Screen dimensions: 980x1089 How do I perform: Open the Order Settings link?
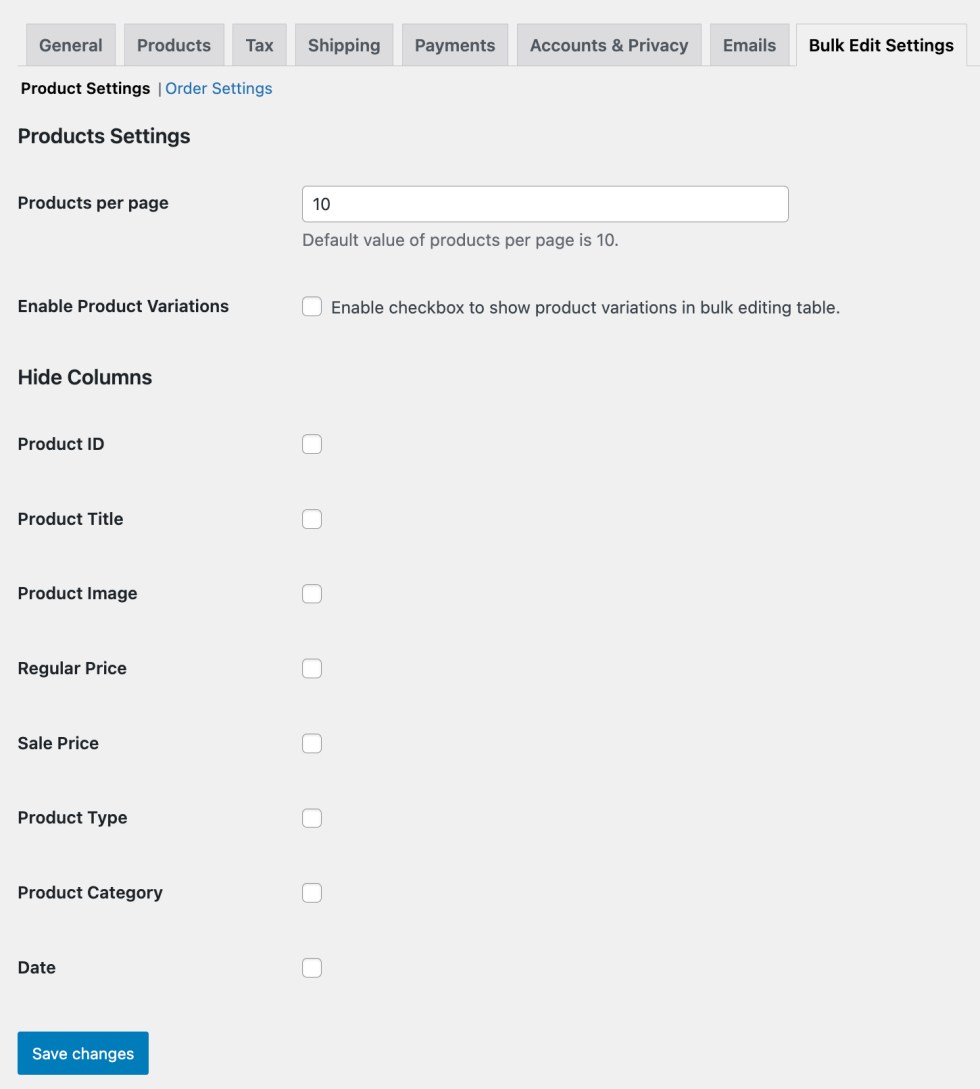(219, 89)
